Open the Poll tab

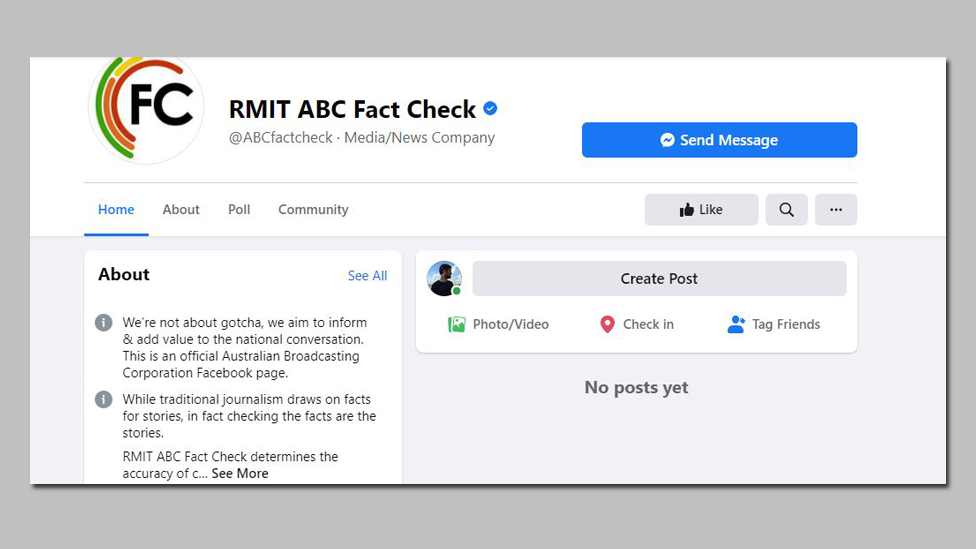point(239,210)
